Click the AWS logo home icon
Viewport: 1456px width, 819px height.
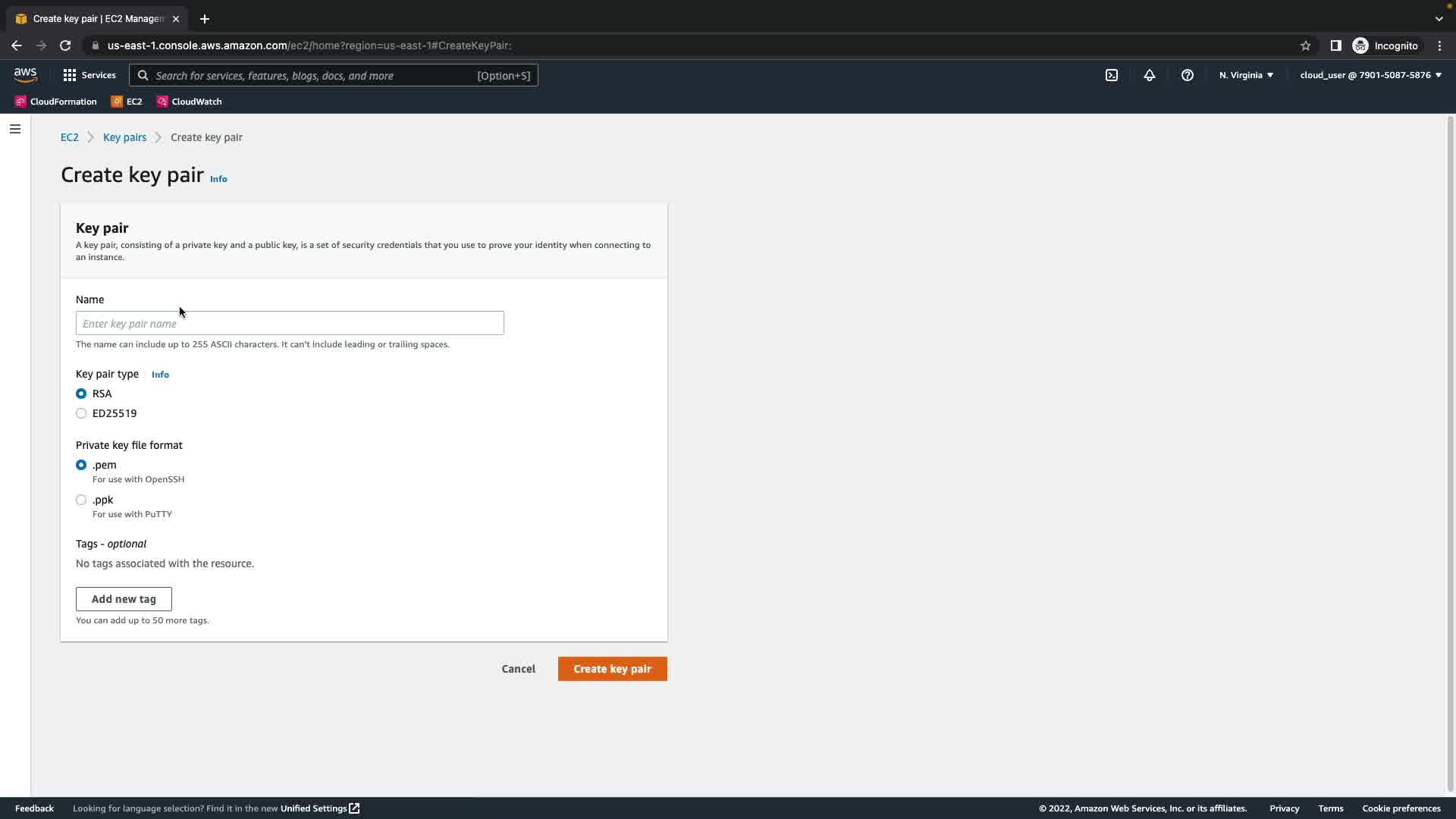point(25,74)
